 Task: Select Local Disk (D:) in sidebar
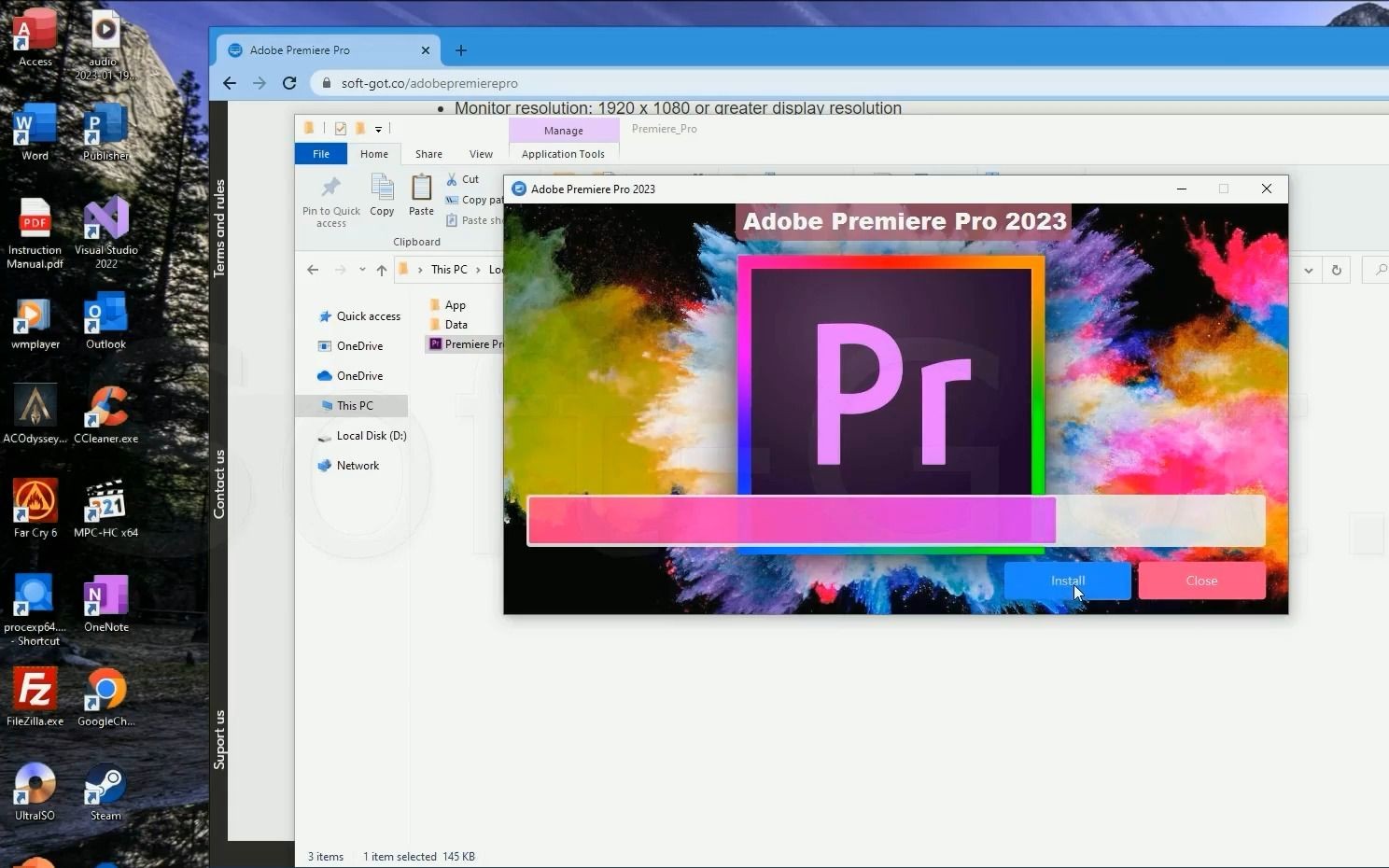tap(362, 436)
